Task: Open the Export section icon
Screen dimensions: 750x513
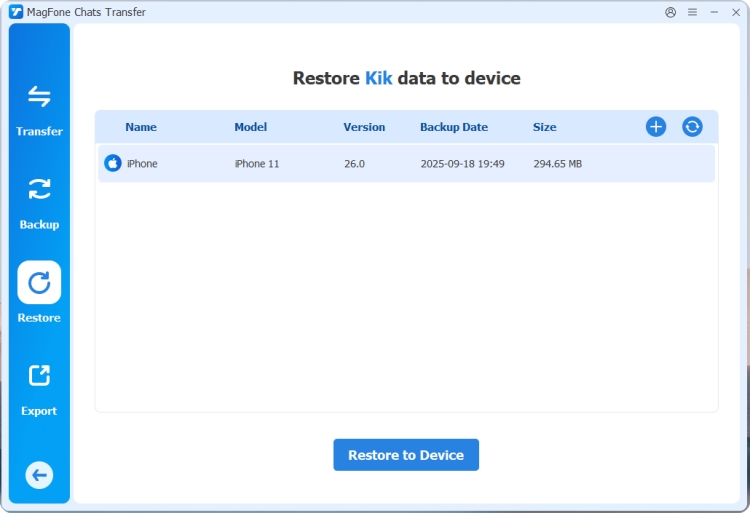Action: 39,376
